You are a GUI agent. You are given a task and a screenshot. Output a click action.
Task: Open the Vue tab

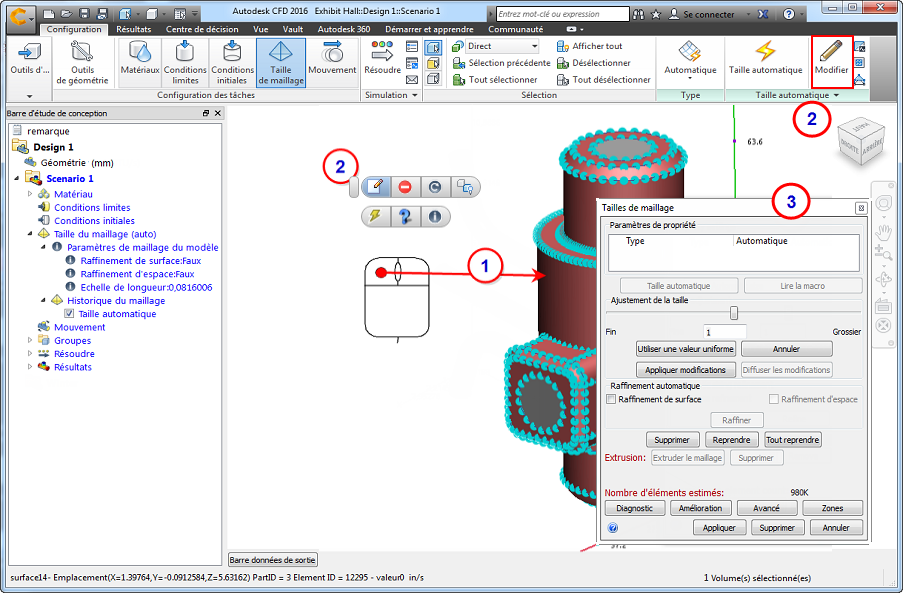pyautogui.click(x=260, y=29)
